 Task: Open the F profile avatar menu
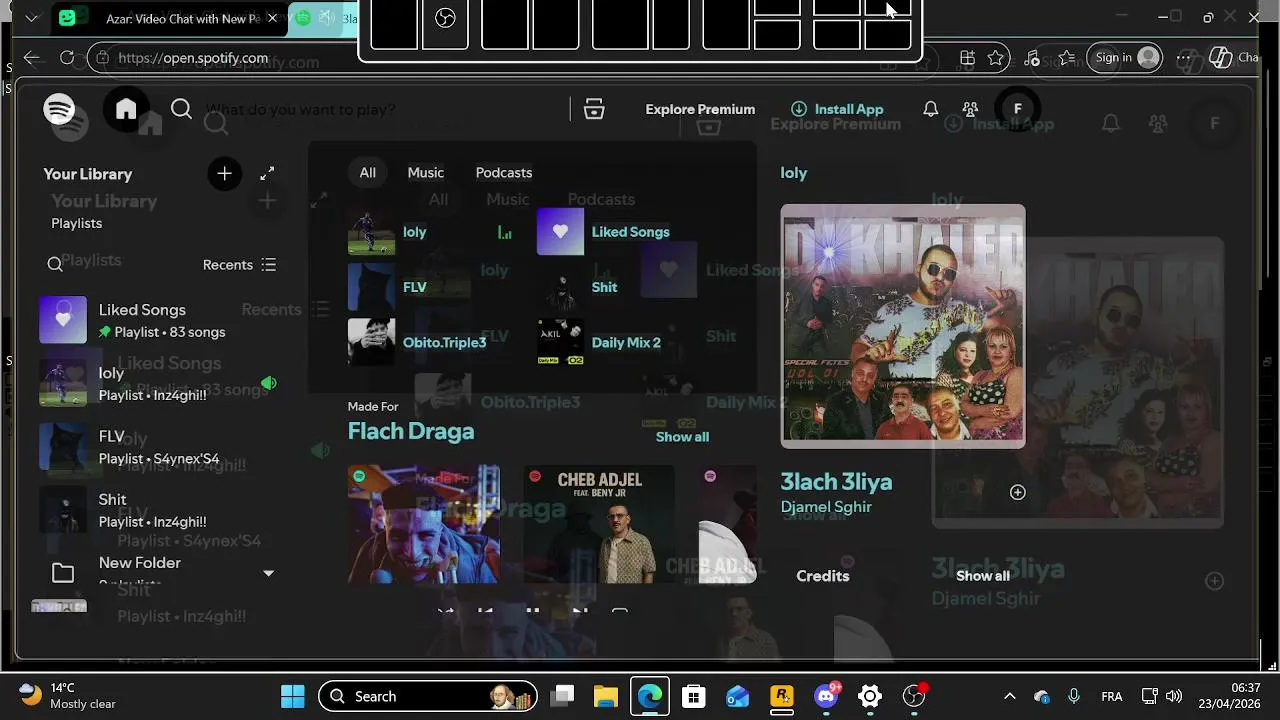tap(1018, 109)
